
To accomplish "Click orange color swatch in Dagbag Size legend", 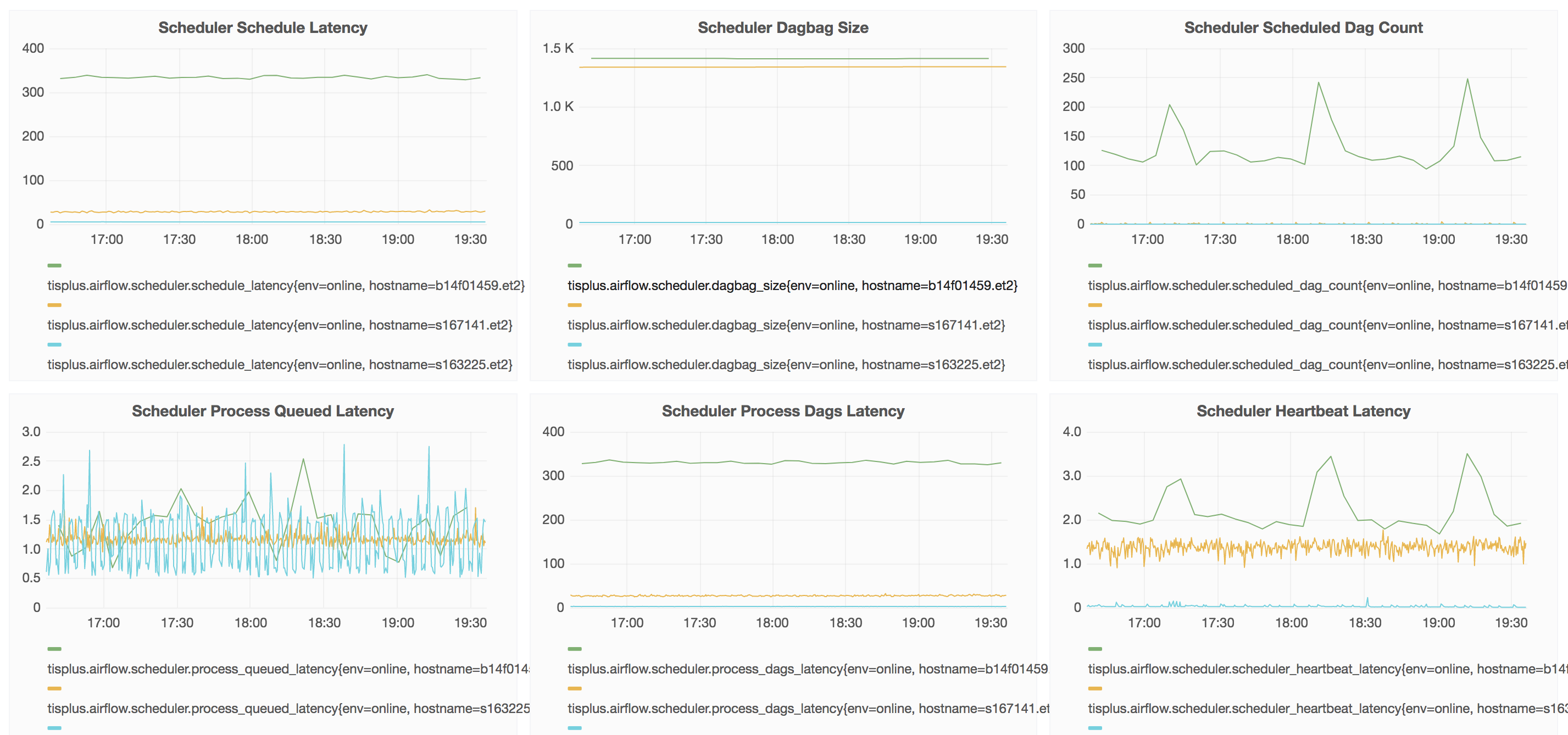I will coord(575,305).
